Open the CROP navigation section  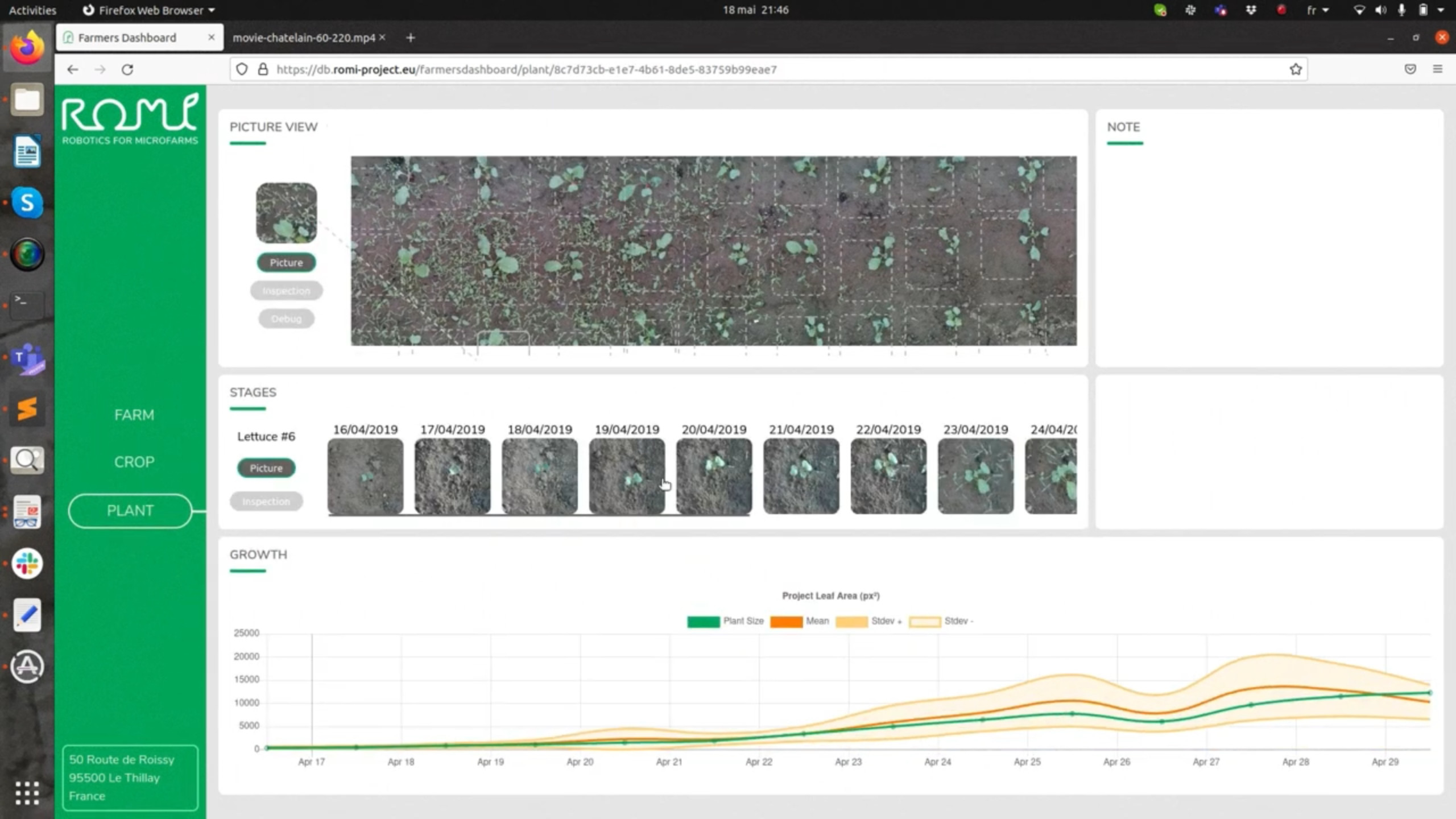[134, 462]
